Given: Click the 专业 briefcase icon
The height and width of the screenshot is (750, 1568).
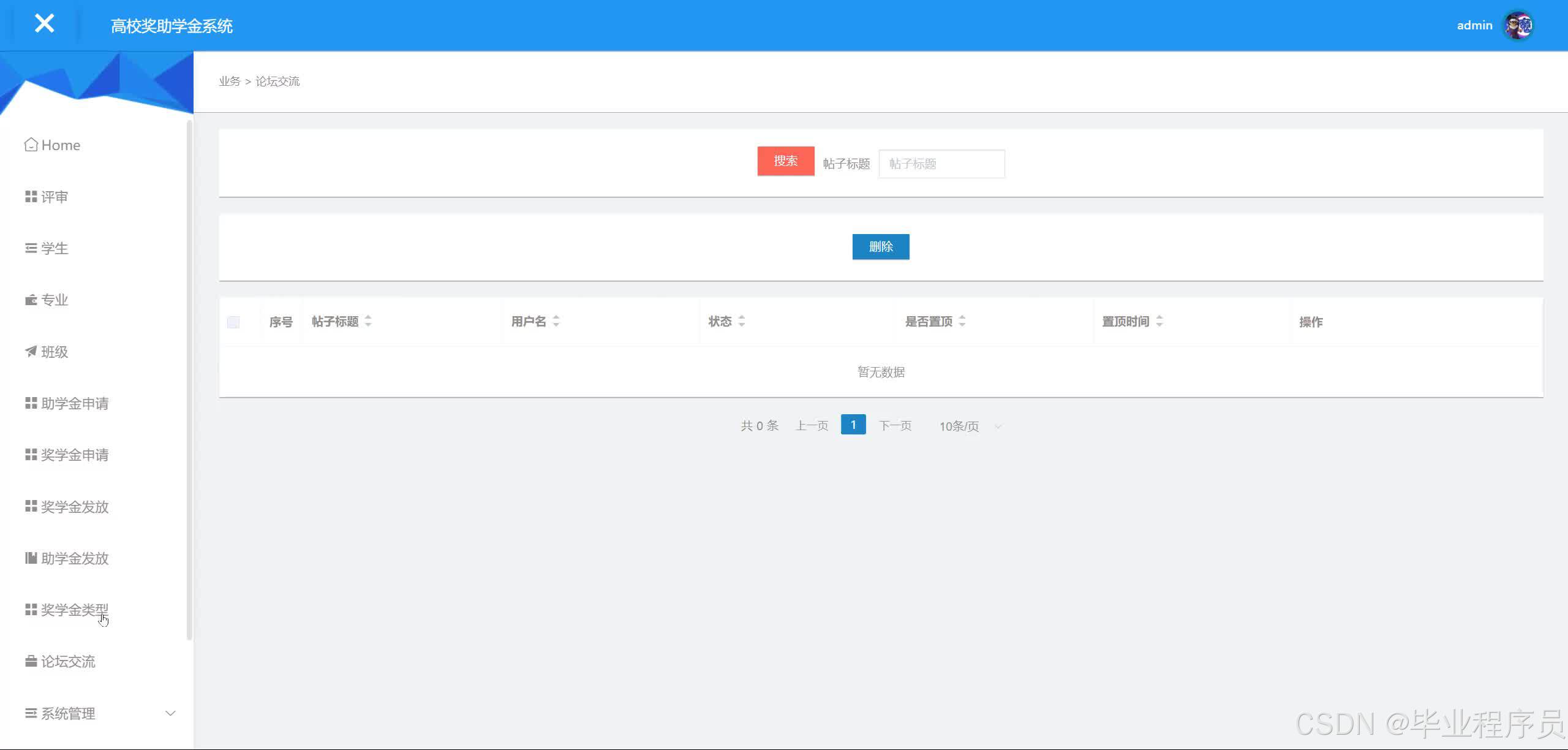Looking at the screenshot, I should 31,300.
